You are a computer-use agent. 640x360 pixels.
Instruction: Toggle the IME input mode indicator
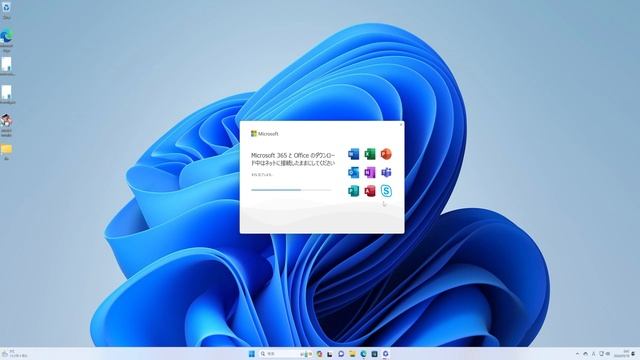(x=593, y=353)
